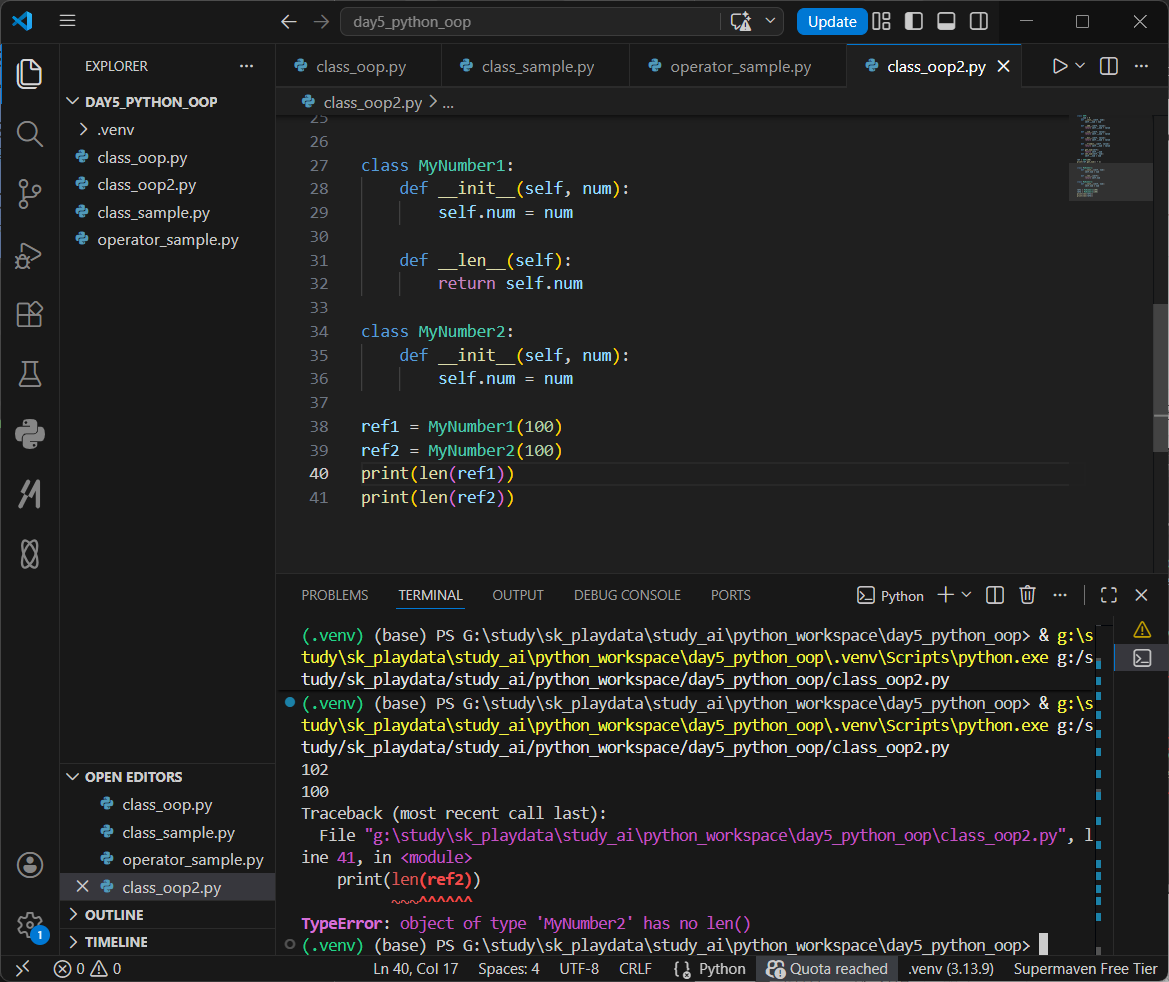Switch to the class_oop.py editor tab
The image size is (1169, 982).
359,66
